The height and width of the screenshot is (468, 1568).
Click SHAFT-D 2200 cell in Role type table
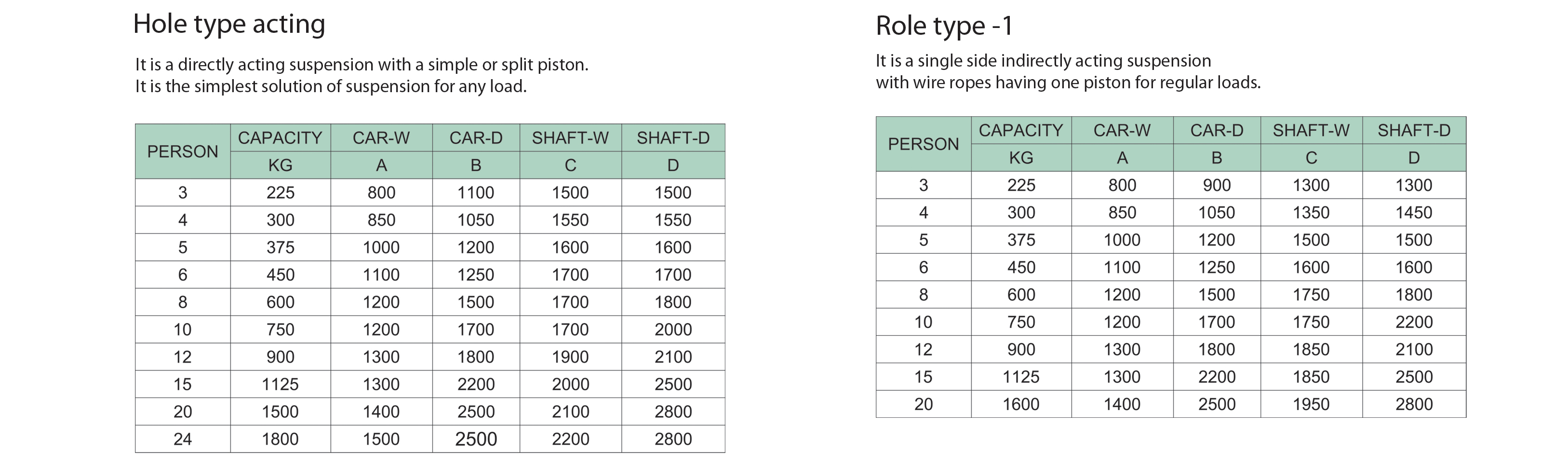pos(1413,322)
